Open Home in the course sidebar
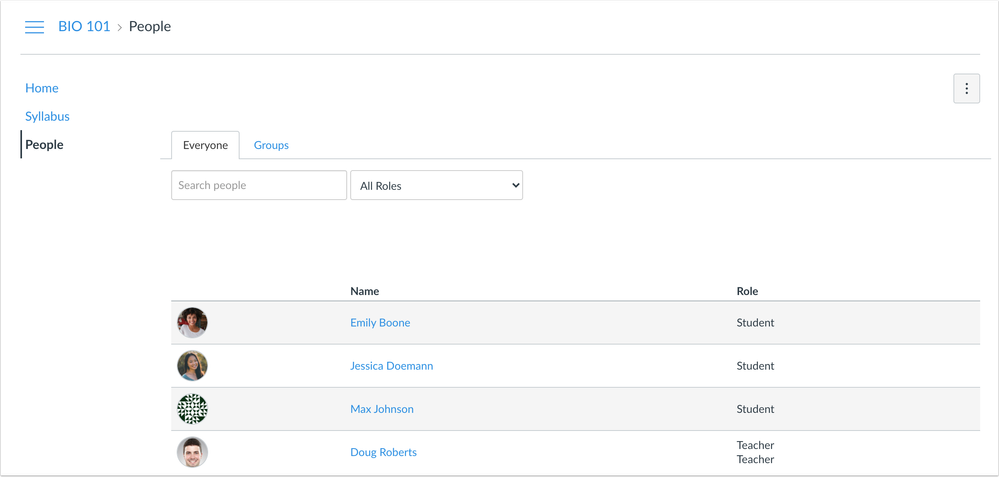 (x=42, y=88)
